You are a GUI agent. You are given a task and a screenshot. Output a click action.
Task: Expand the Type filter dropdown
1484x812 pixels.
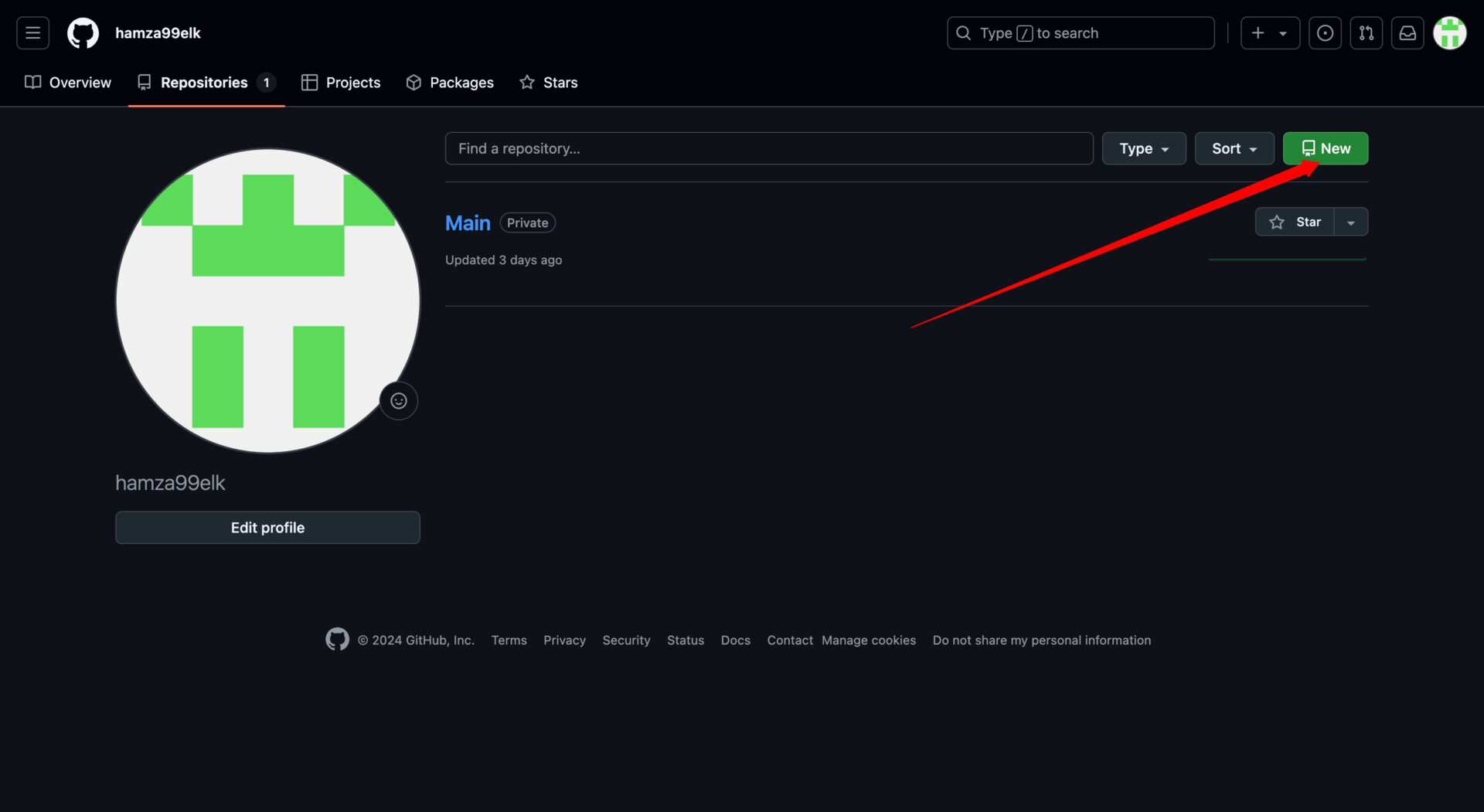(x=1143, y=148)
